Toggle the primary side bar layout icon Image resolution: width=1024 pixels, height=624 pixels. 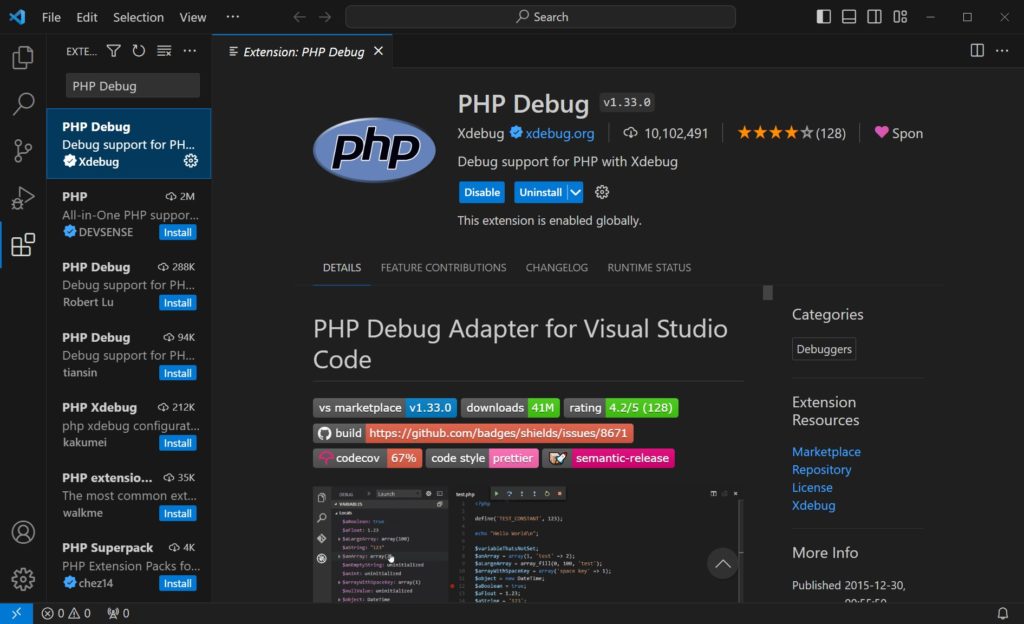[824, 17]
